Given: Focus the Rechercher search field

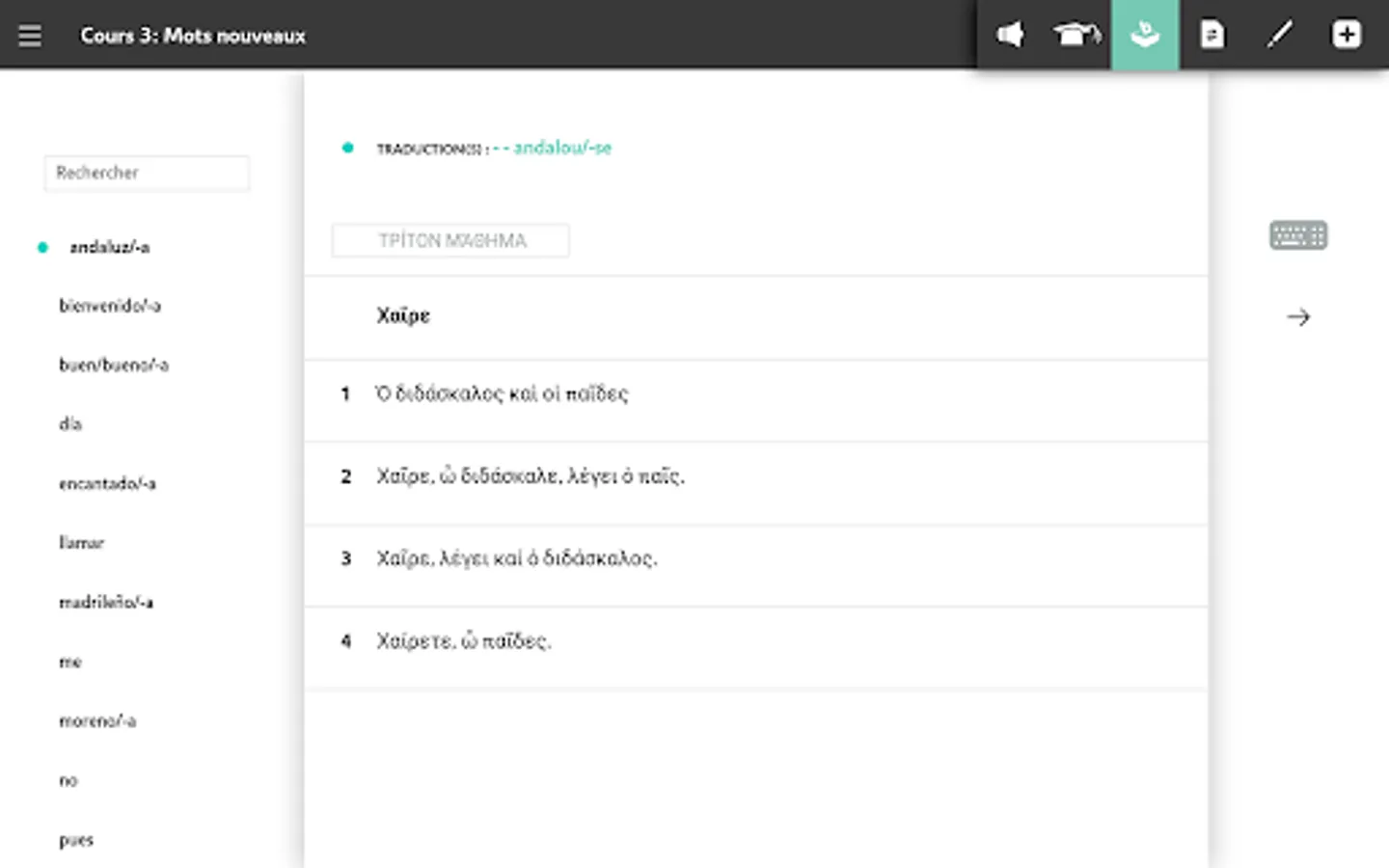Looking at the screenshot, I should point(147,173).
